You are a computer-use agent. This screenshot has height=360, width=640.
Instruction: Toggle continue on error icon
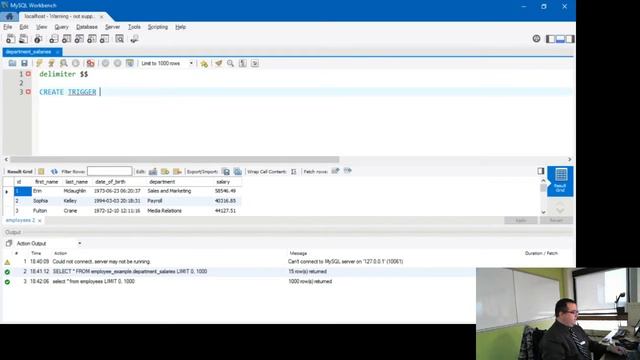(x=91, y=63)
